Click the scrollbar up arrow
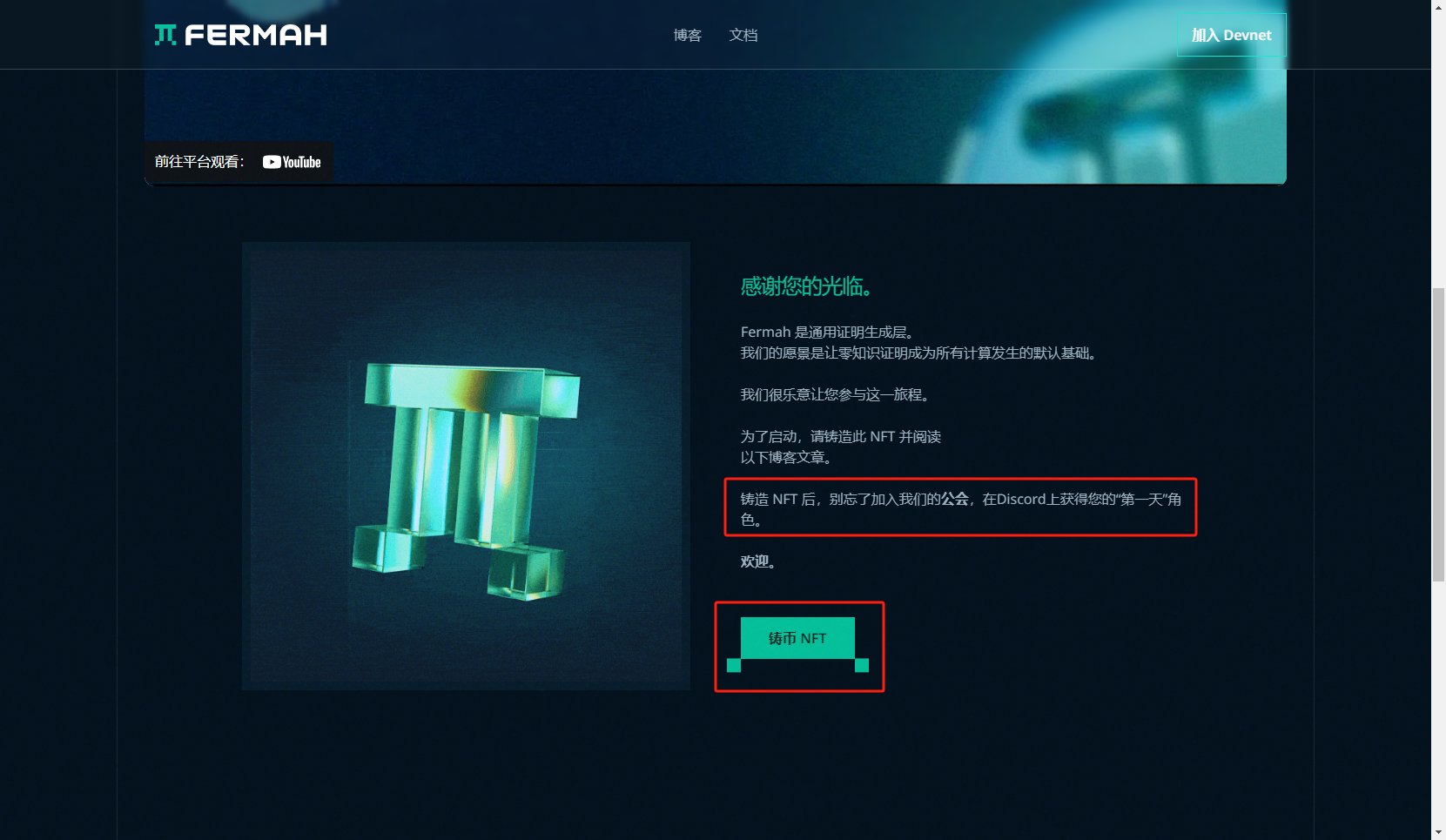1446x840 pixels. (1438, 7)
